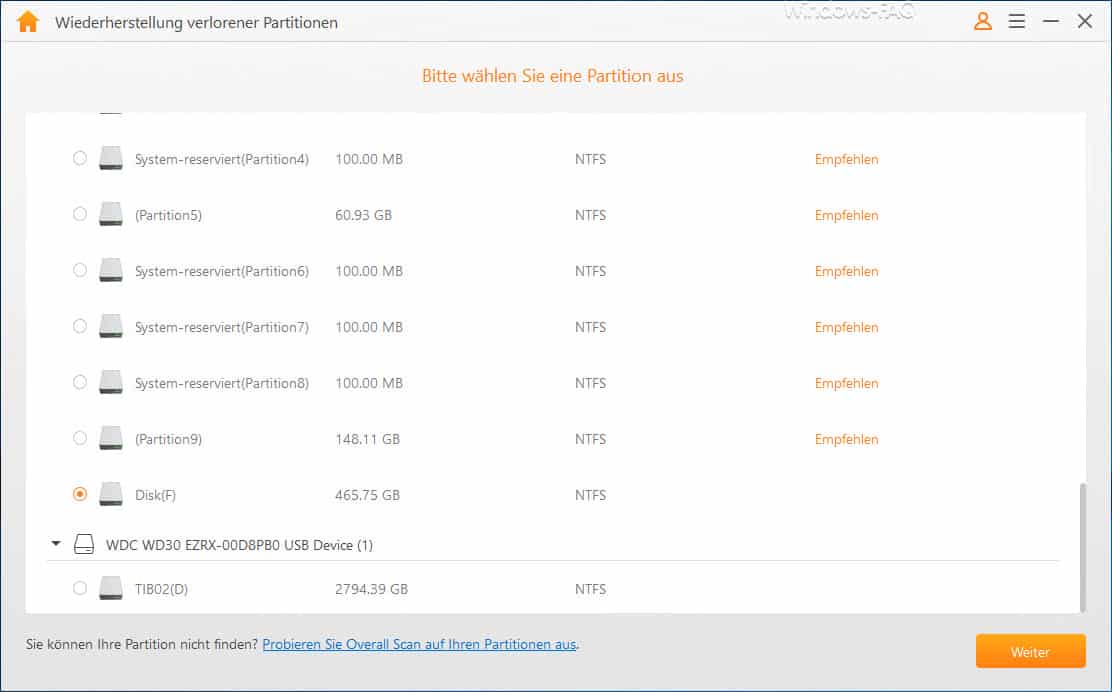This screenshot has width=1112, height=692.
Task: Click drive icon of System-reserviert(Partition8)
Action: (111, 382)
